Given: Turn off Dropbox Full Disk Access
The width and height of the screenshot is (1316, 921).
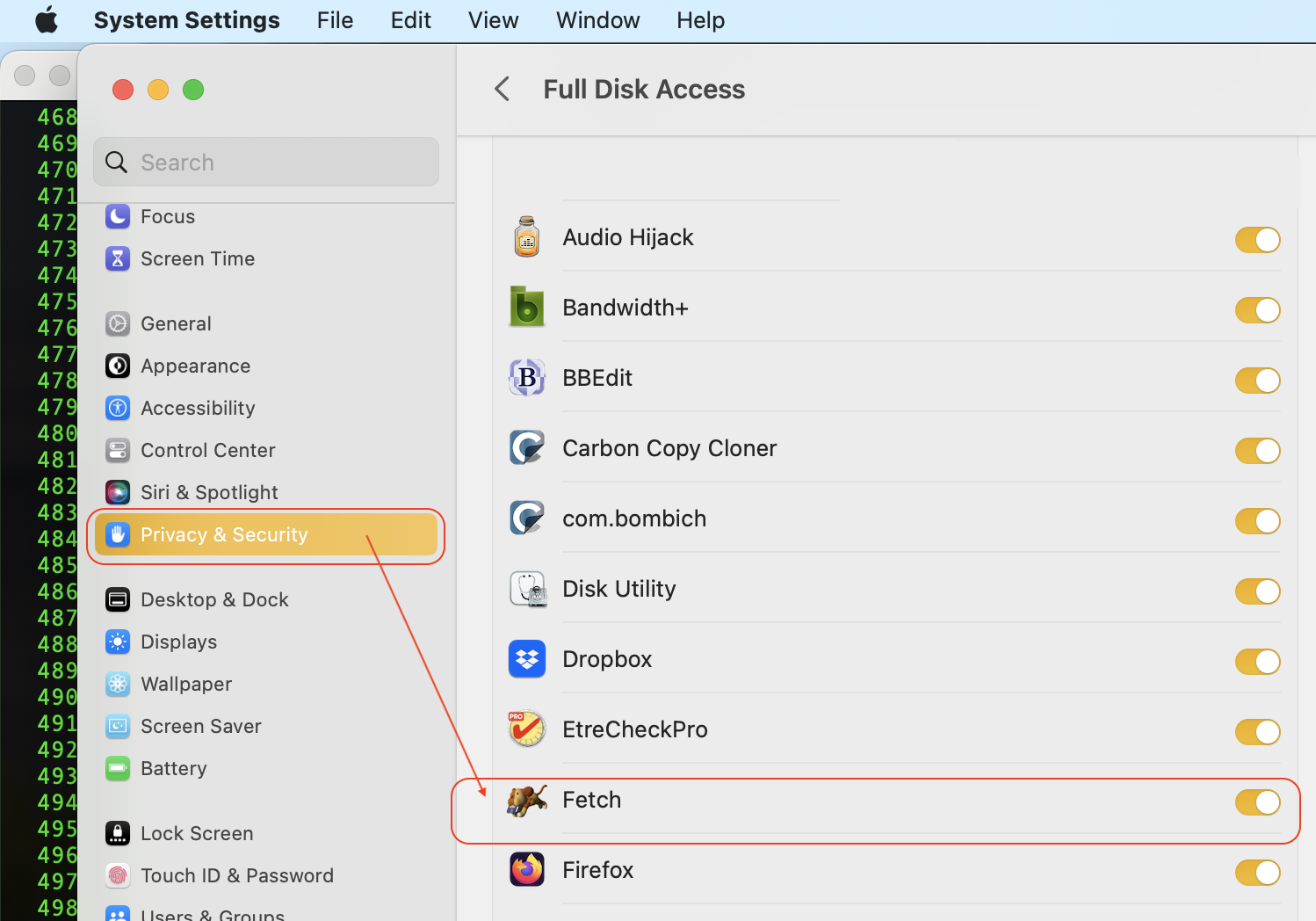Looking at the screenshot, I should click(x=1258, y=662).
